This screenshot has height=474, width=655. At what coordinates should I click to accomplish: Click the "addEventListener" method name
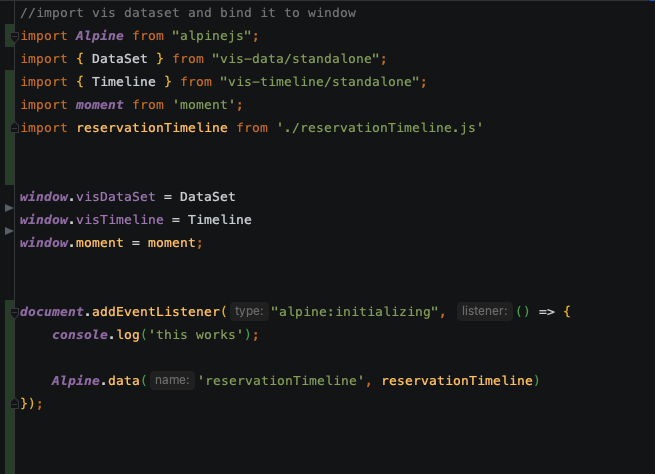[156, 312]
